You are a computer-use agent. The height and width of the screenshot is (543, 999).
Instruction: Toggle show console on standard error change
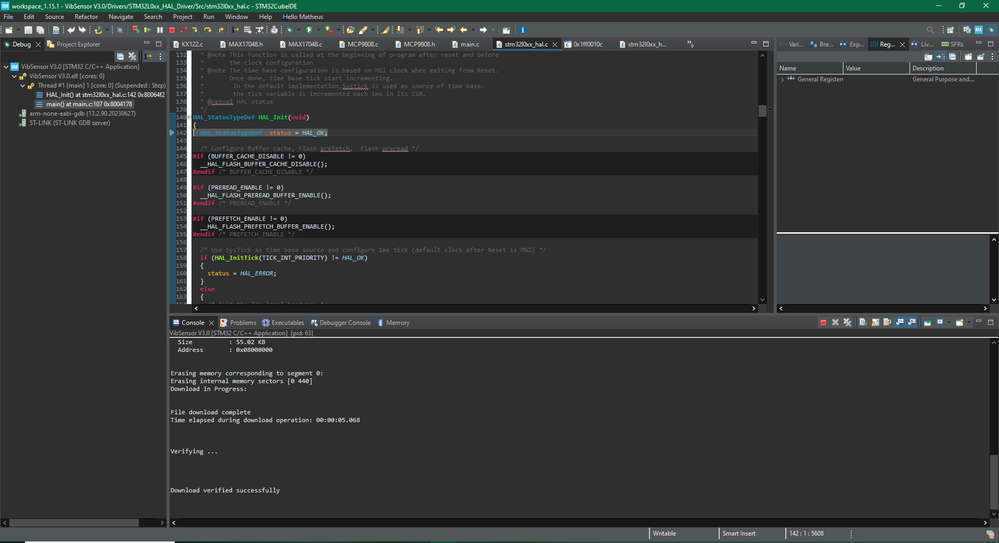point(912,322)
